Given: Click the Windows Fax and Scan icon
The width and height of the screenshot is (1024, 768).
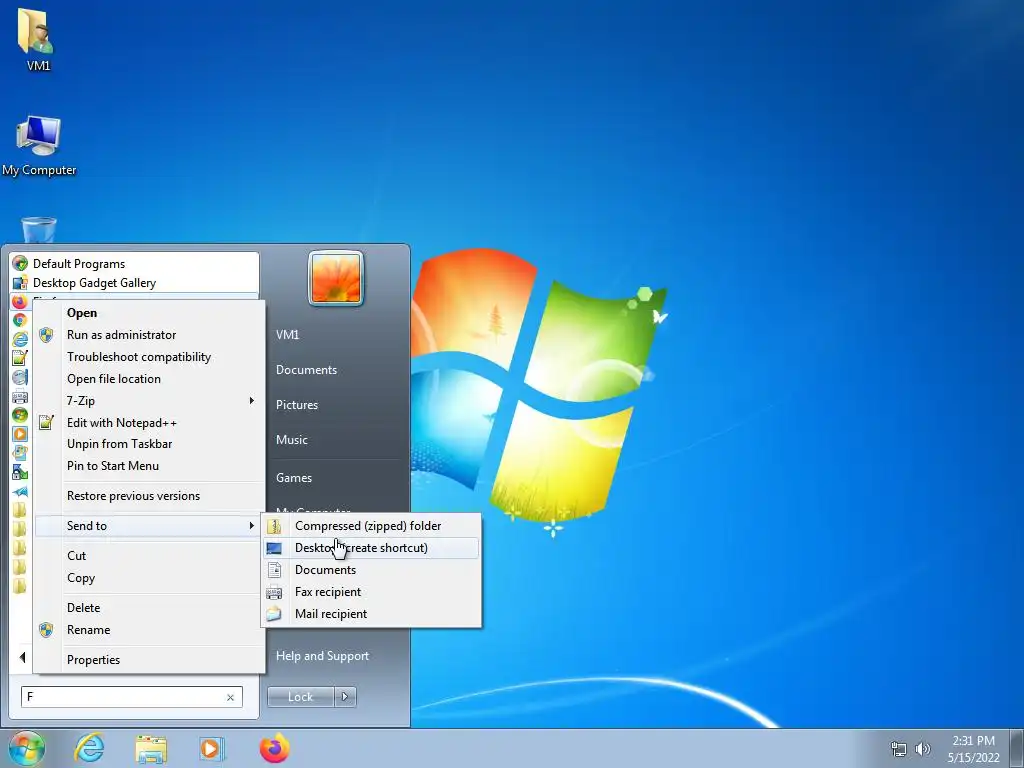Looking at the screenshot, I should pos(20,396).
